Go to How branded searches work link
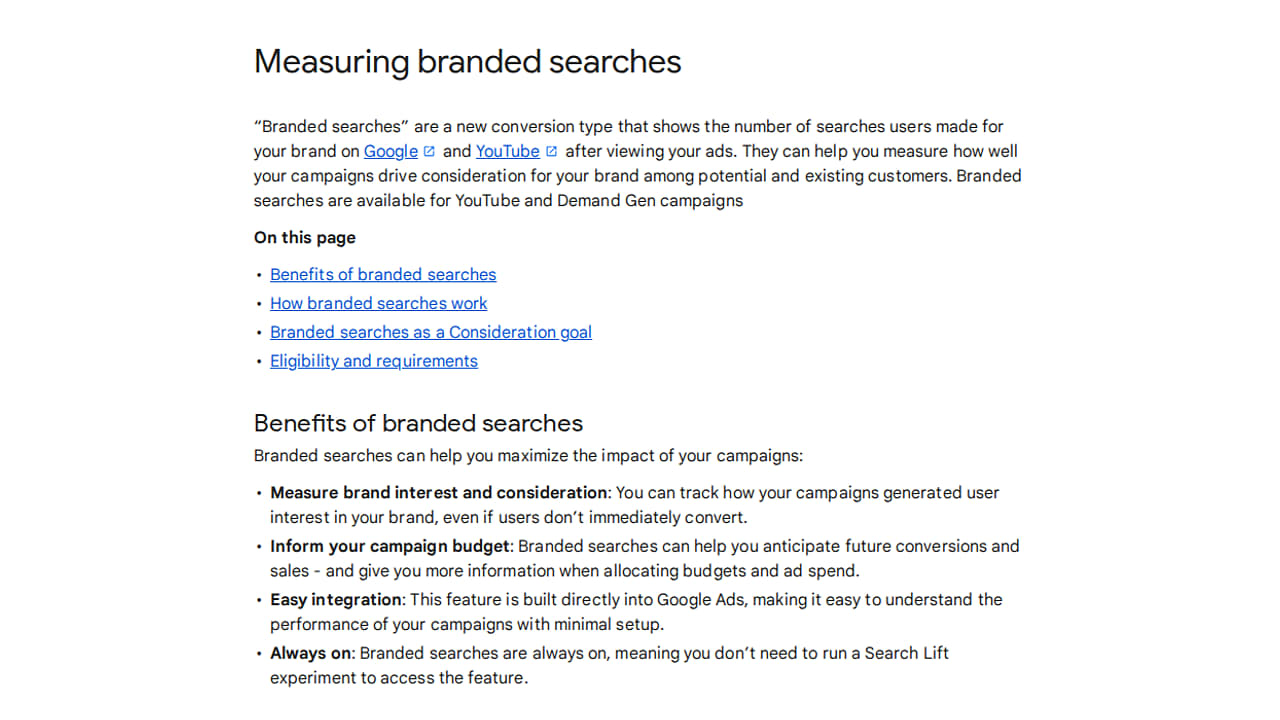This screenshot has width=1280, height=720. click(379, 303)
